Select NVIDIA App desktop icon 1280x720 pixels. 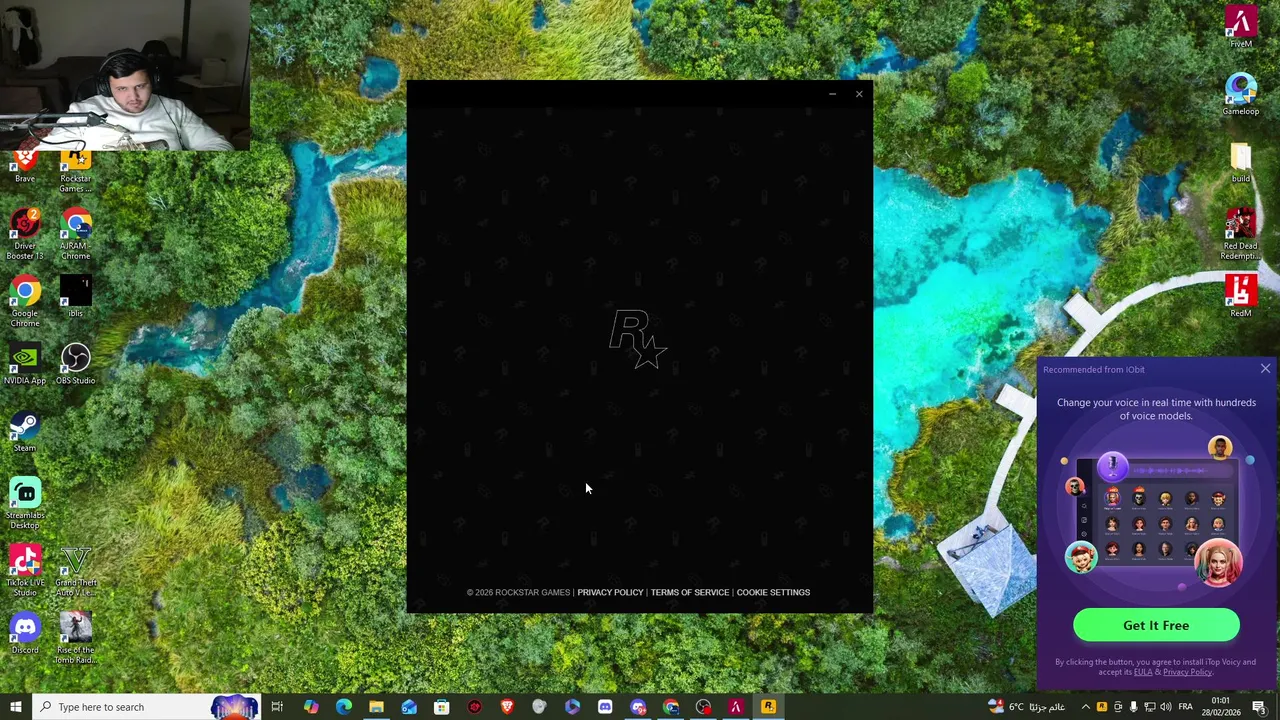[x=25, y=364]
